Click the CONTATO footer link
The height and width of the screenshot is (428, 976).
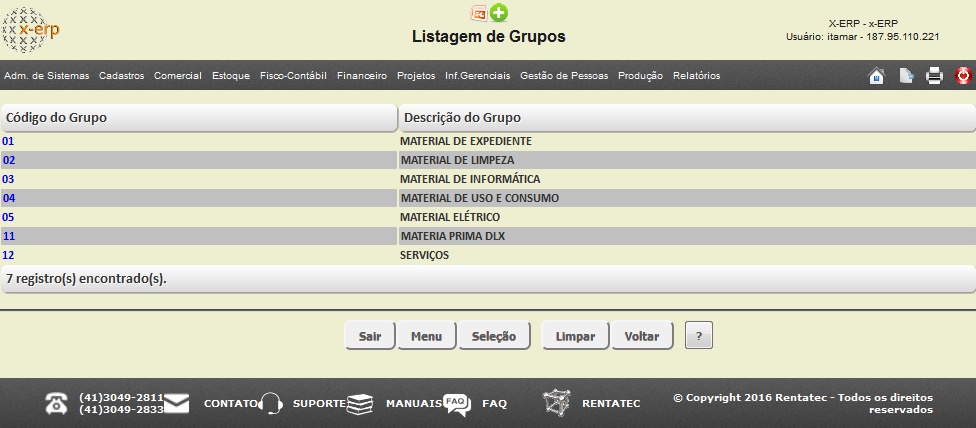[x=230, y=404]
